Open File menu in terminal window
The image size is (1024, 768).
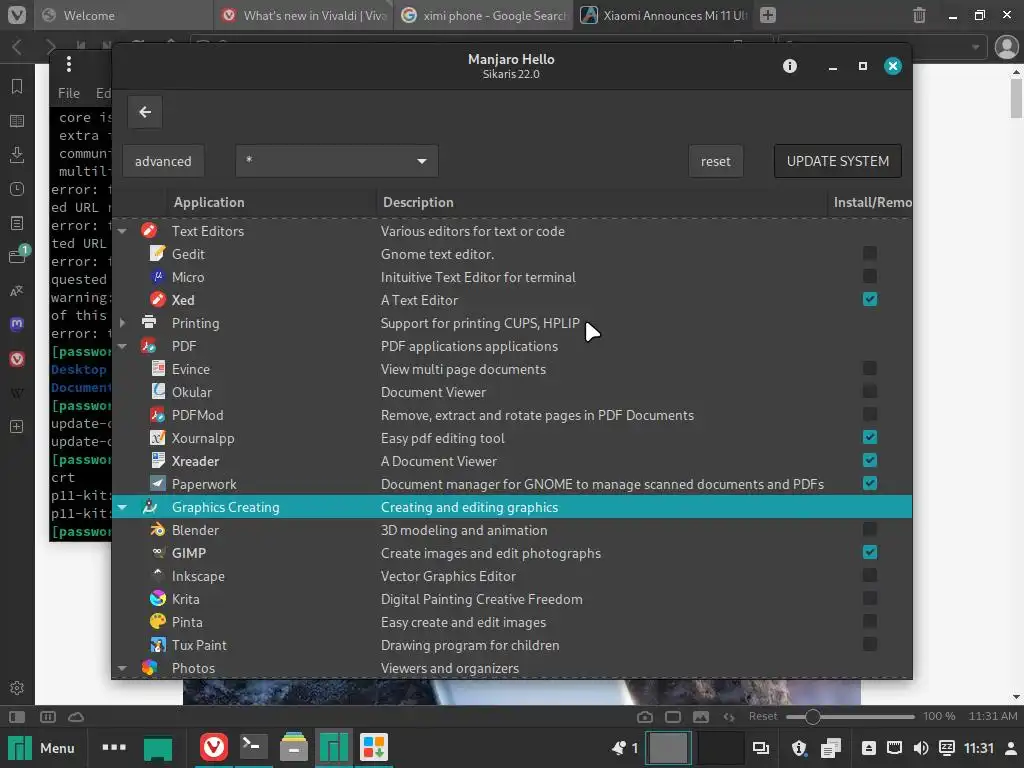[x=69, y=93]
